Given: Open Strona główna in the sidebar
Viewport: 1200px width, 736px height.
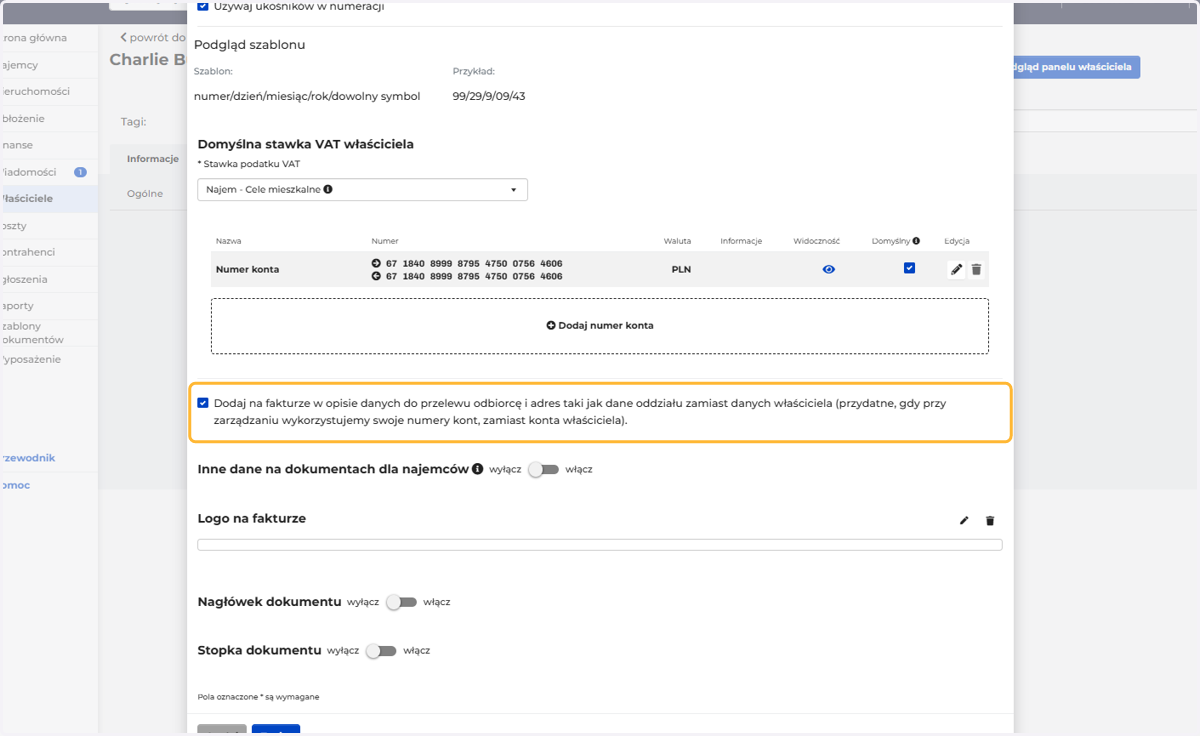Looking at the screenshot, I should click(49, 38).
